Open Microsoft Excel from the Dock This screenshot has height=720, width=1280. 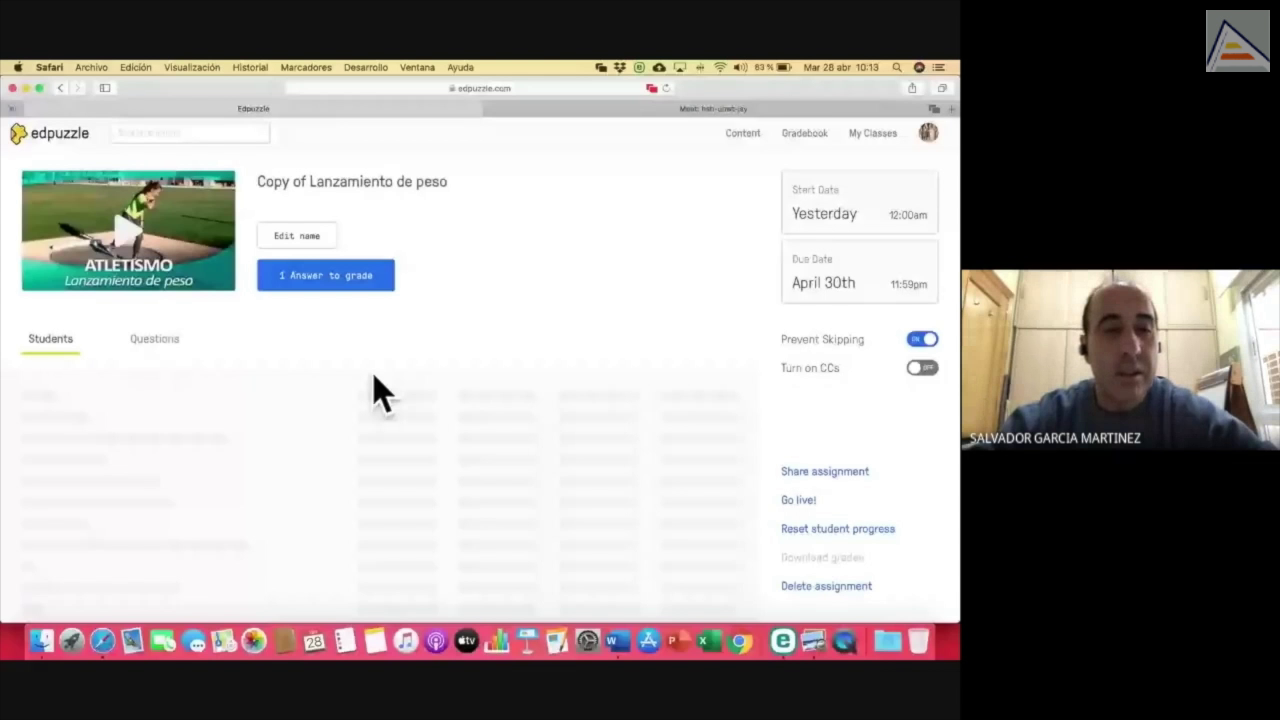tap(709, 641)
